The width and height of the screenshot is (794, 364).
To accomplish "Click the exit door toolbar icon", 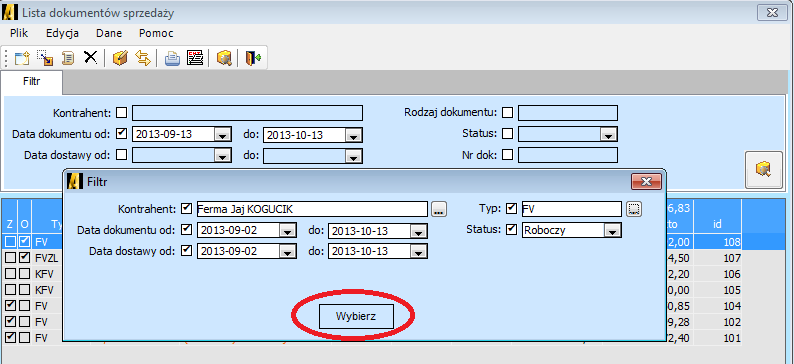I will 253,58.
